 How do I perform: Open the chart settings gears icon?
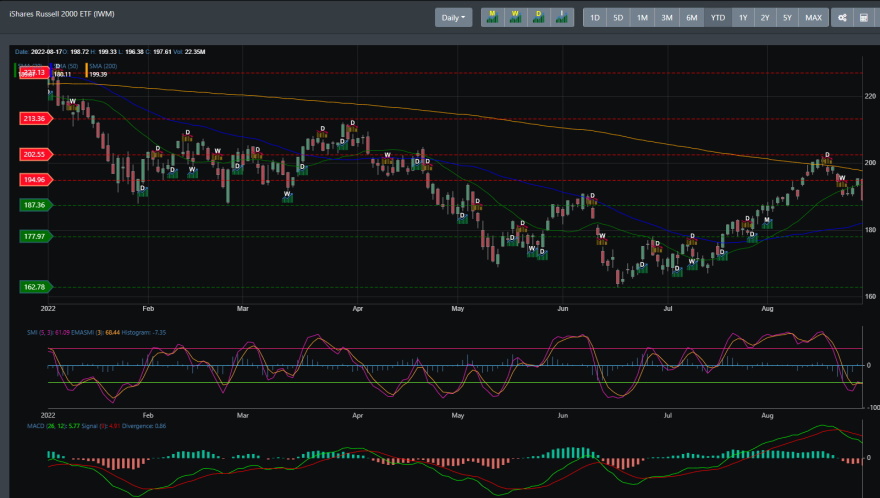coord(842,17)
